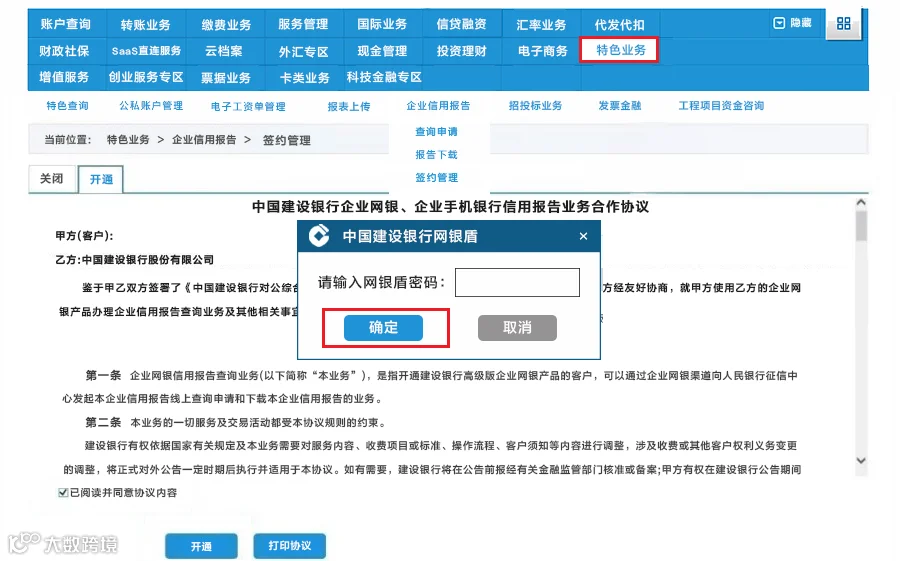
Task: Open 外汇专区 menu
Action: [303, 52]
